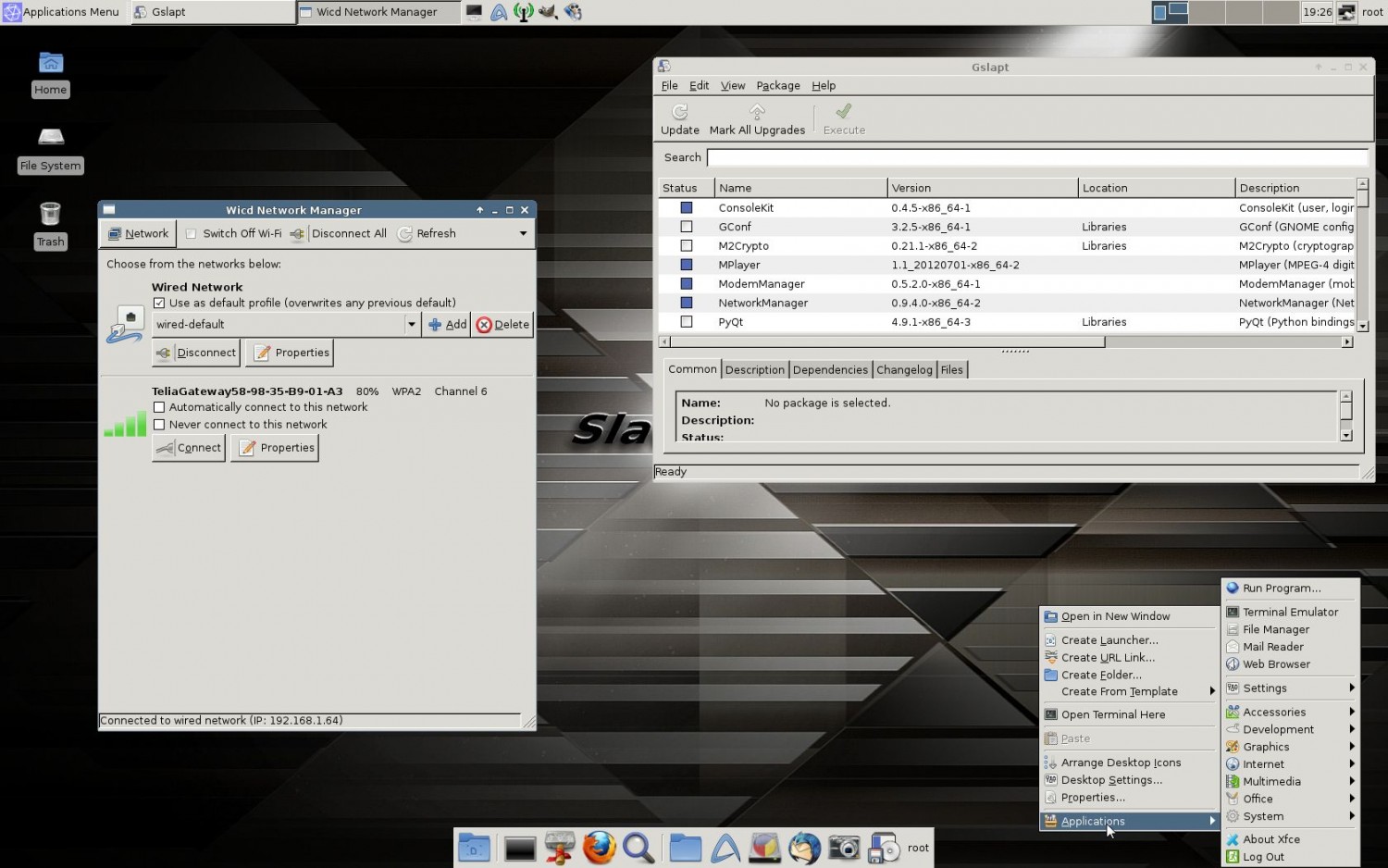
Task: Click the GIMP icon in top panel
Action: (548, 12)
